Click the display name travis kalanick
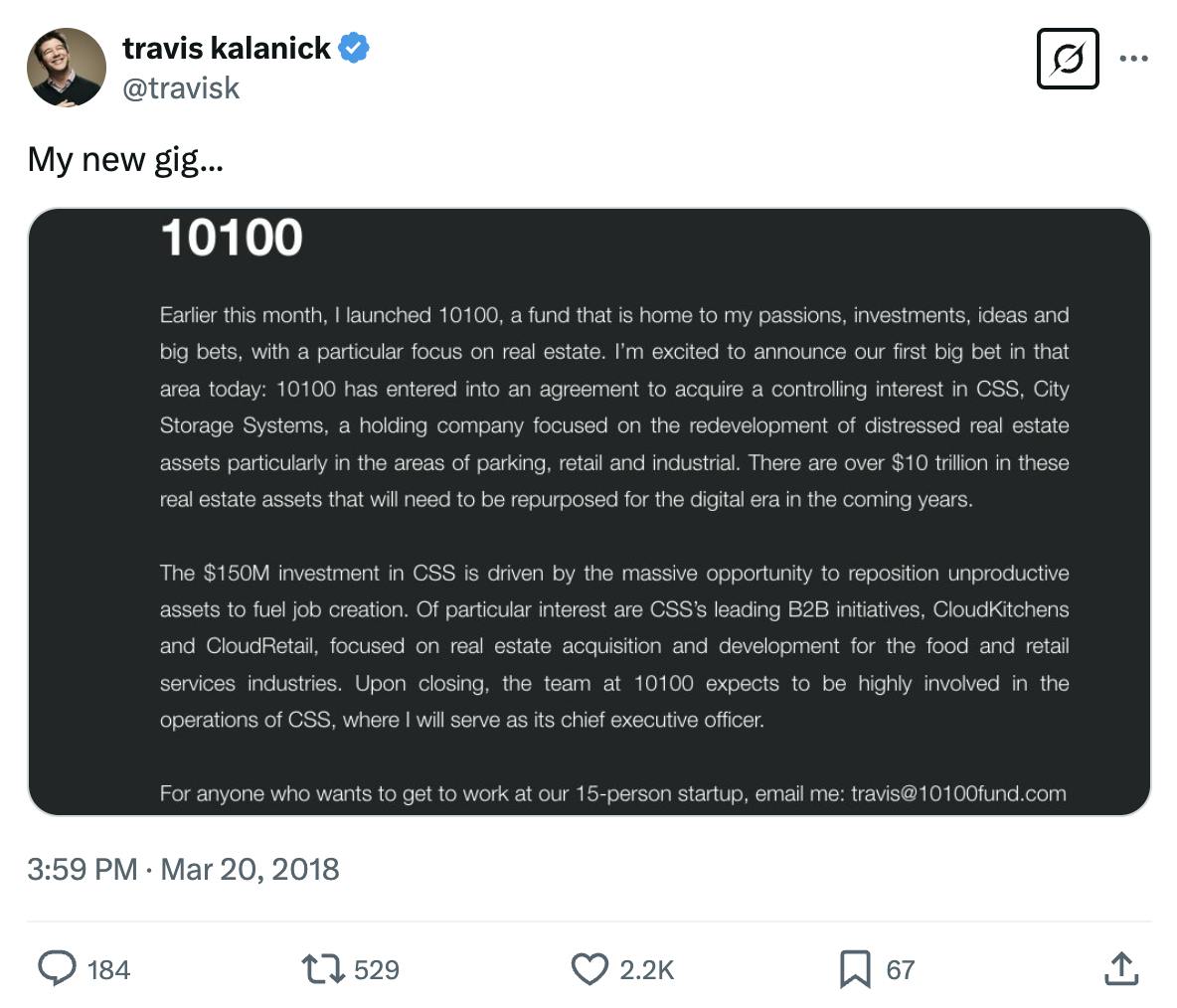This screenshot has width=1177, height=1008. 226,47
